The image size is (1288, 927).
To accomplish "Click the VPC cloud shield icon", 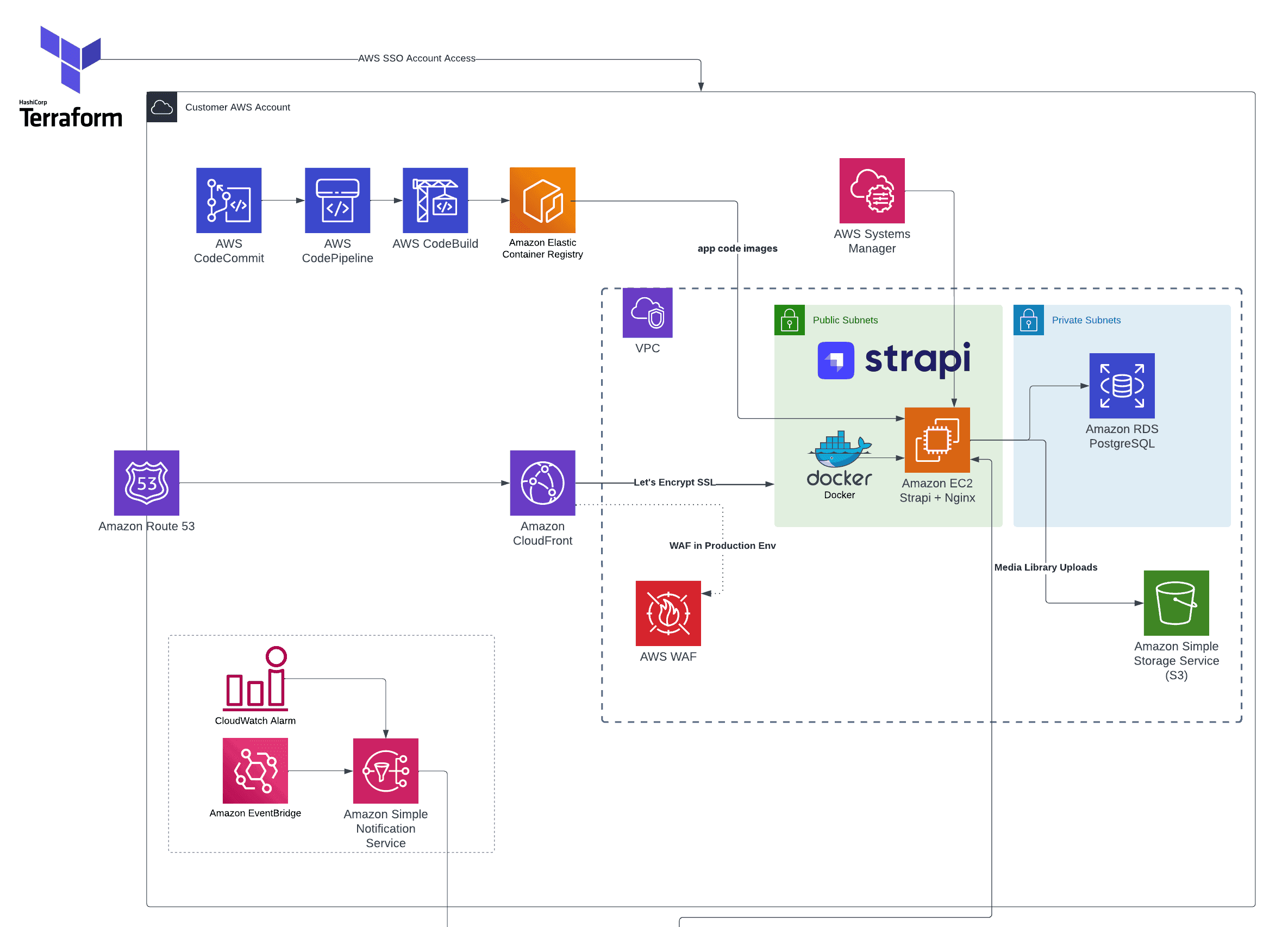I will pos(647,312).
